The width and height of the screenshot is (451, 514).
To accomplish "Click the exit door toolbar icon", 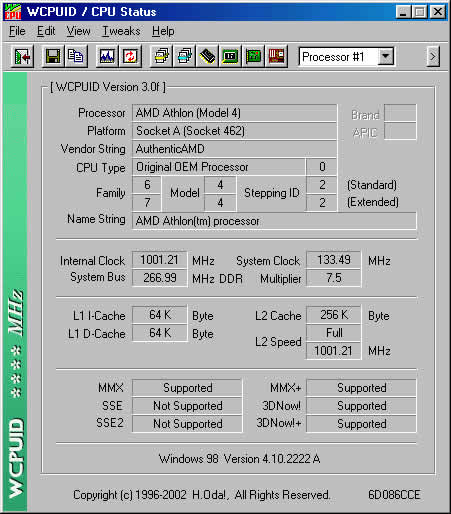I will [x=22, y=57].
